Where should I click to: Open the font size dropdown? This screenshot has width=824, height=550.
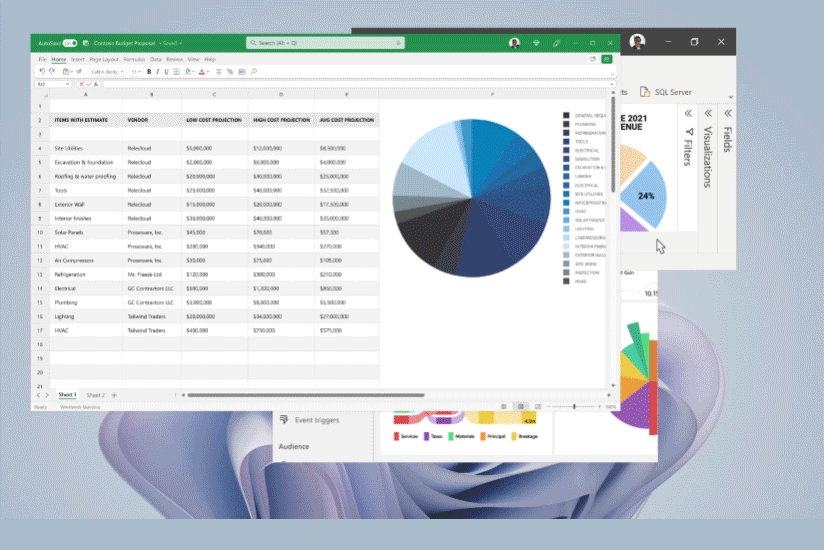pos(136,72)
